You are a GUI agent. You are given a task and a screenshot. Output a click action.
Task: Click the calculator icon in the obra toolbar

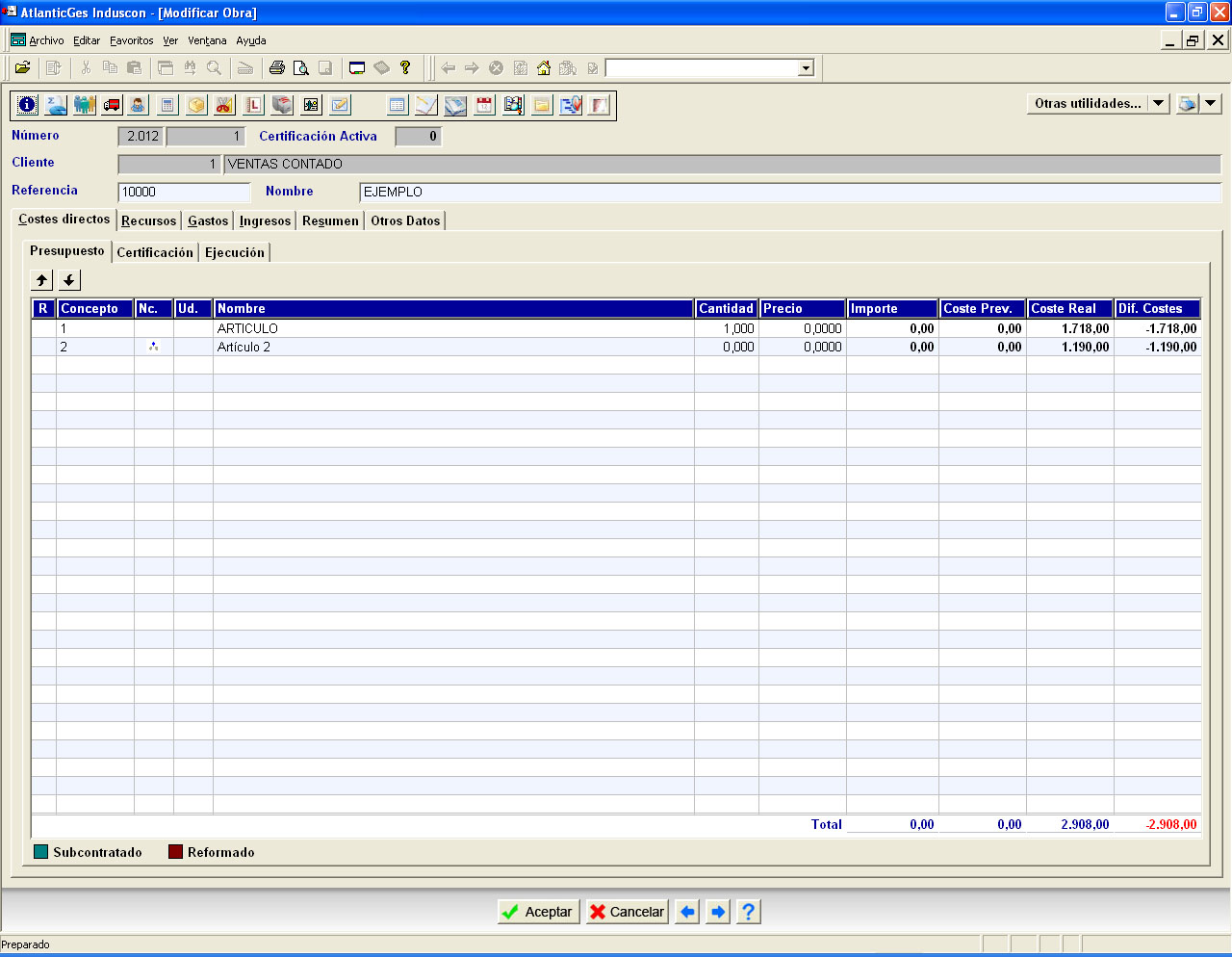point(167,105)
